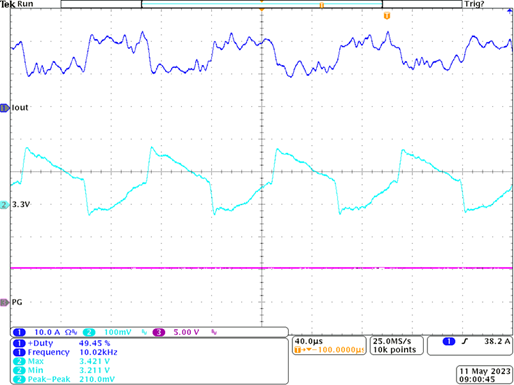Image resolution: width=514 pixels, height=385 pixels.
Task: Click the 25.0MS/s sample rate readout
Action: (392, 341)
